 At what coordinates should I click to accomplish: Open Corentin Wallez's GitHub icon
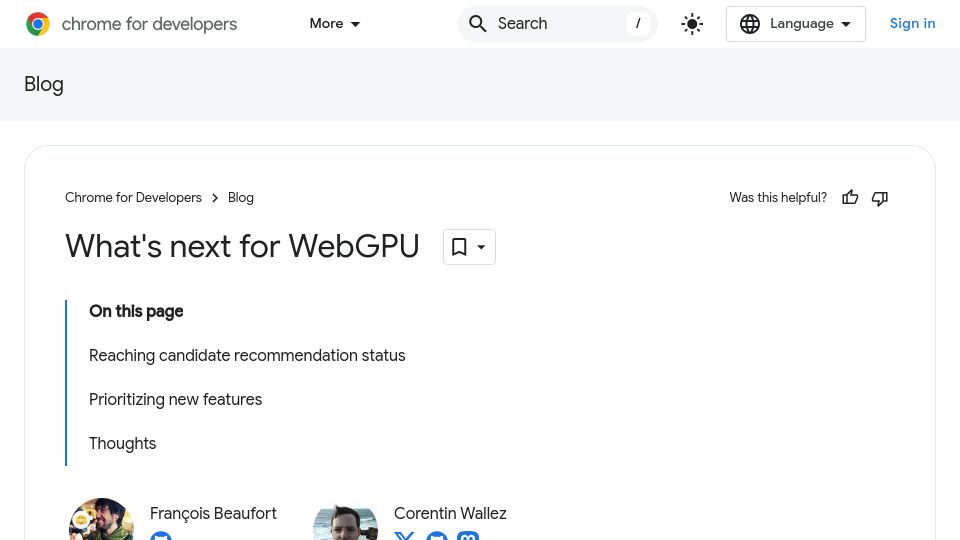click(x=437, y=536)
